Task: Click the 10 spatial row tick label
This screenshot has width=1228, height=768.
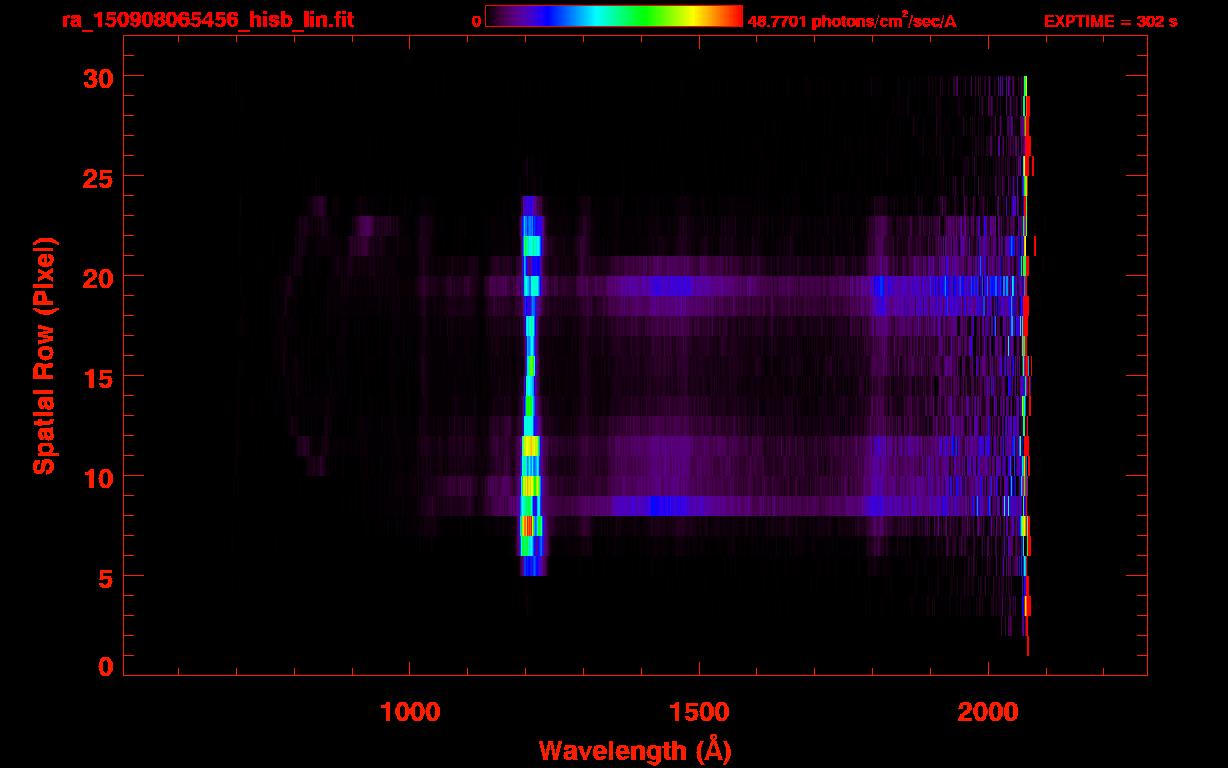Action: (x=97, y=477)
